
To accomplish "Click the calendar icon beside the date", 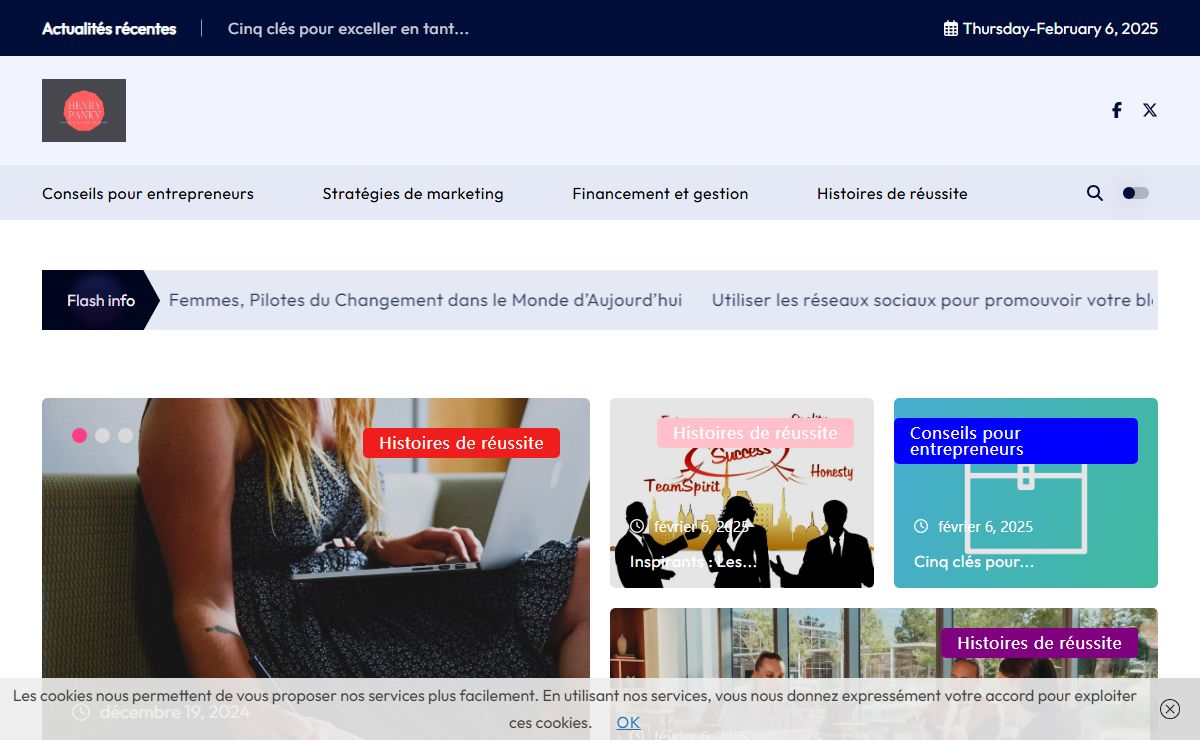I will point(951,28).
